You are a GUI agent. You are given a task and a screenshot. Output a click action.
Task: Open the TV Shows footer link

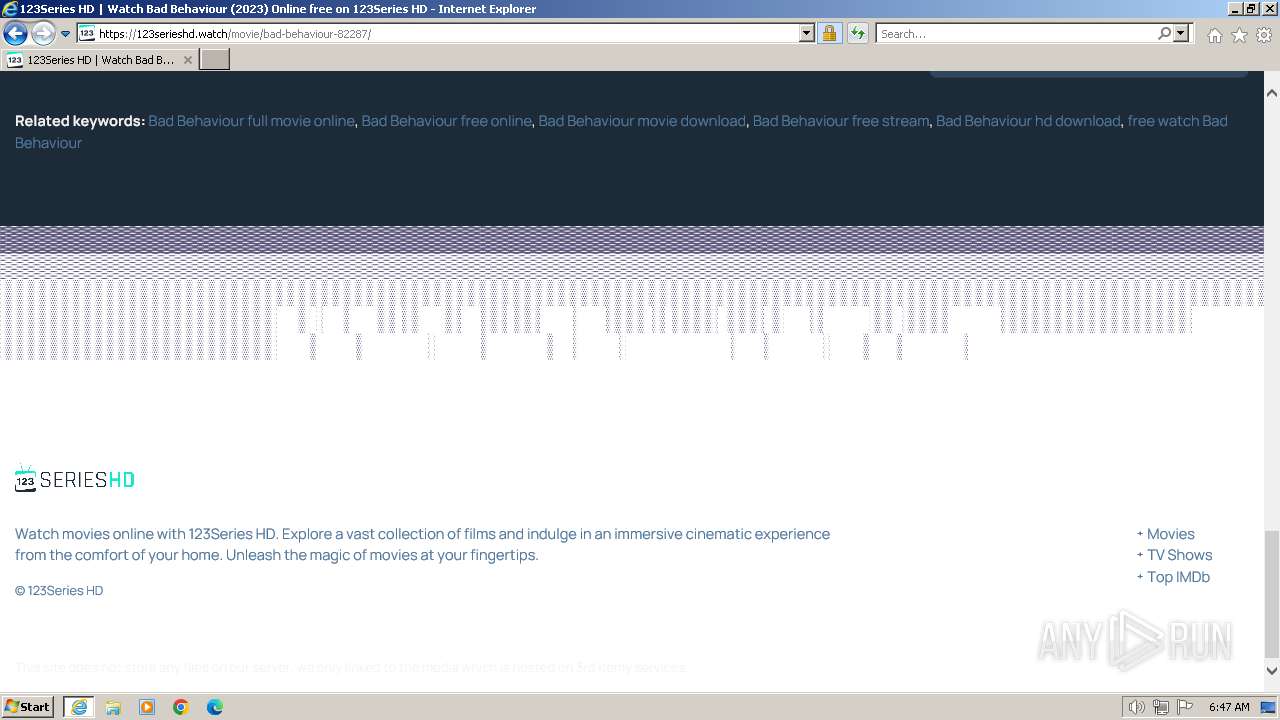coord(1179,555)
